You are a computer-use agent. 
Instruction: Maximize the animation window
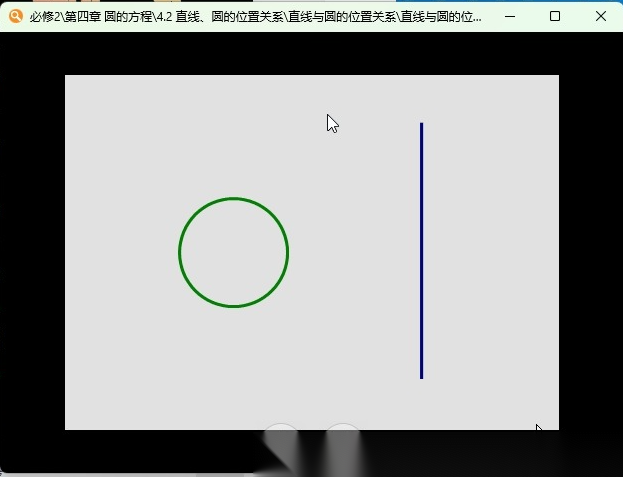555,16
